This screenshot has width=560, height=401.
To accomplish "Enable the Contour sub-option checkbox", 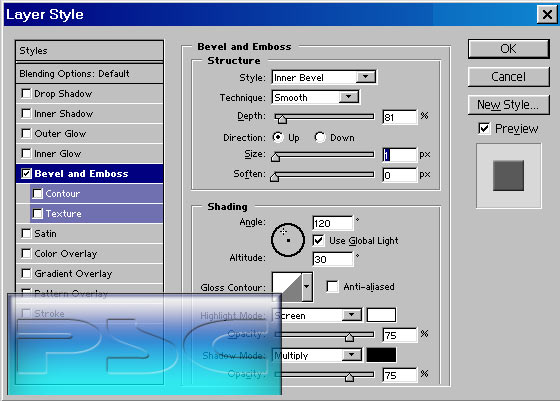I will pyautogui.click(x=38, y=194).
